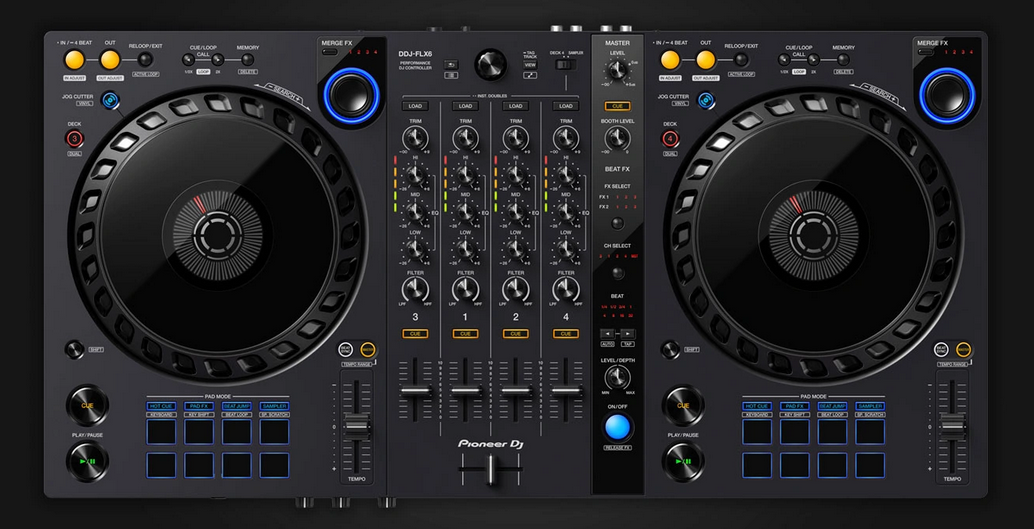Click the right deck TEMPO slider
1034x529 pixels.
tap(953, 427)
